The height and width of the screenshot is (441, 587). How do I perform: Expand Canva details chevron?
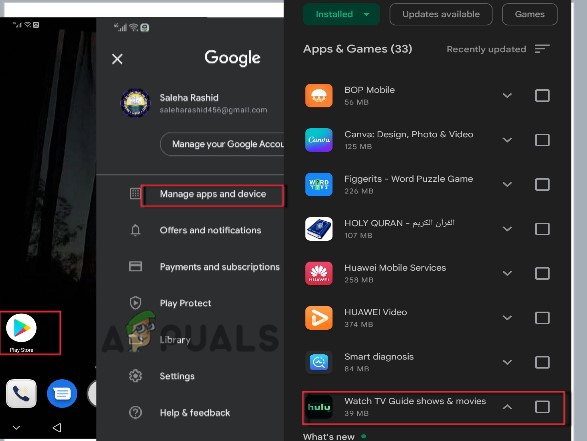[507, 140]
